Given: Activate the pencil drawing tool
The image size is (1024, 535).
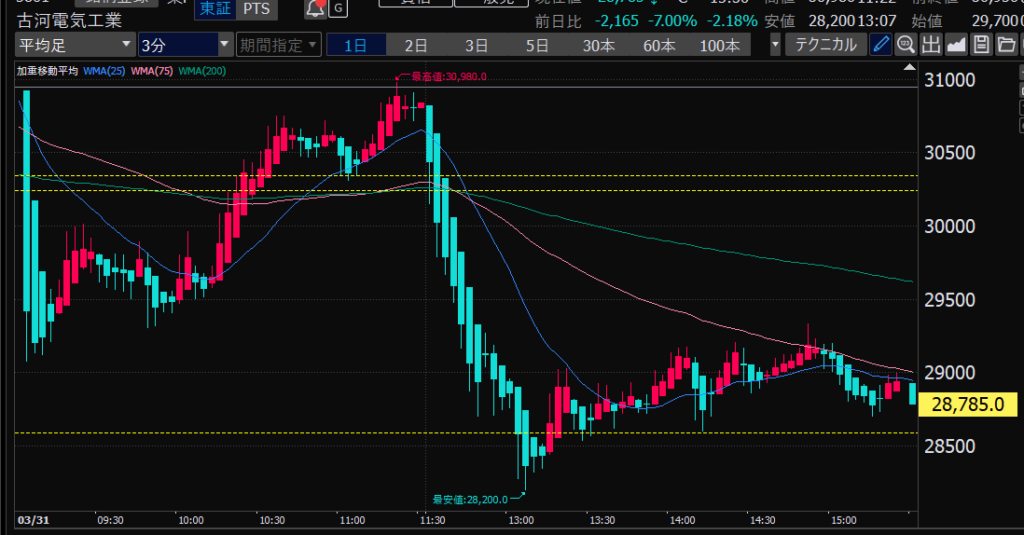Looking at the screenshot, I should (880, 44).
